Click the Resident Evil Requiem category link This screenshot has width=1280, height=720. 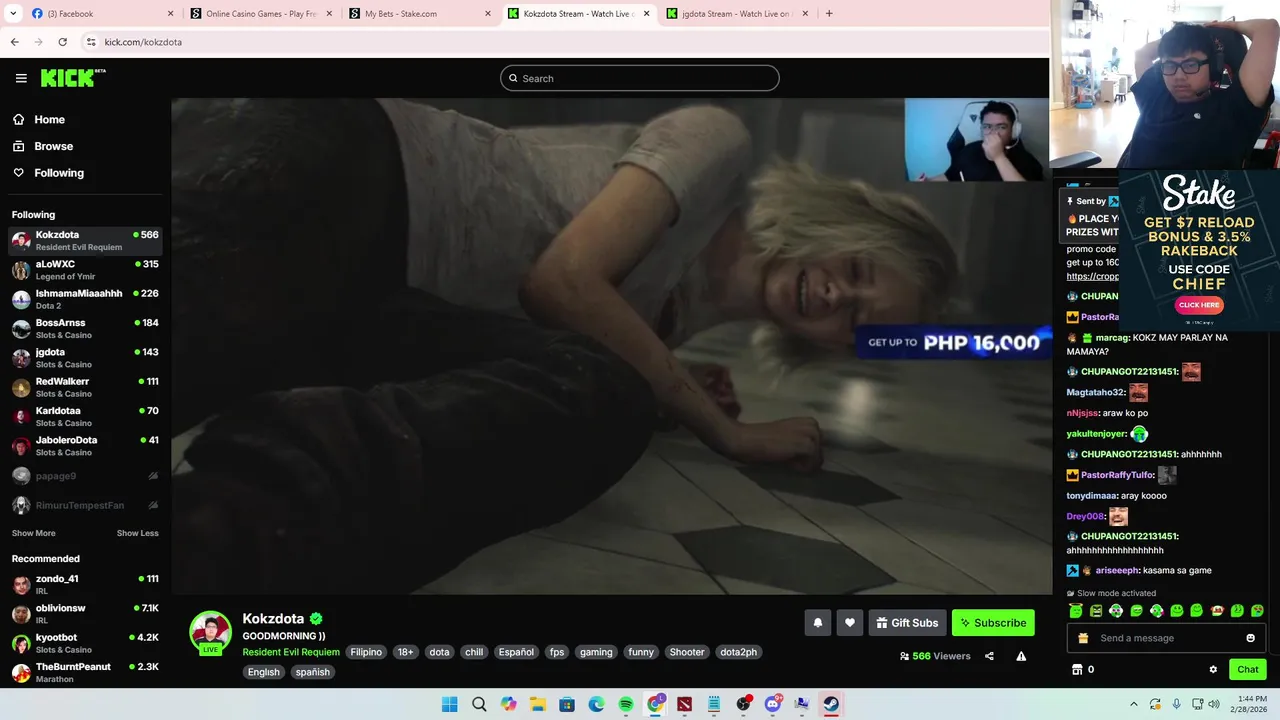pos(291,652)
